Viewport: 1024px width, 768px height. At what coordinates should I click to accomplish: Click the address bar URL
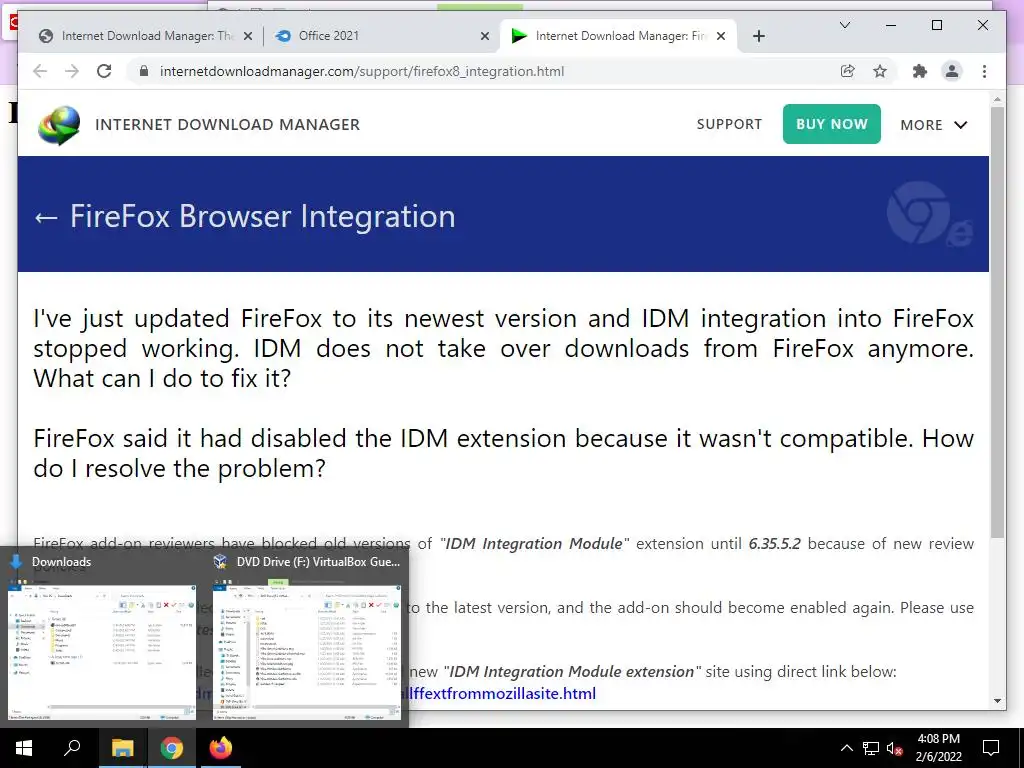tap(362, 71)
